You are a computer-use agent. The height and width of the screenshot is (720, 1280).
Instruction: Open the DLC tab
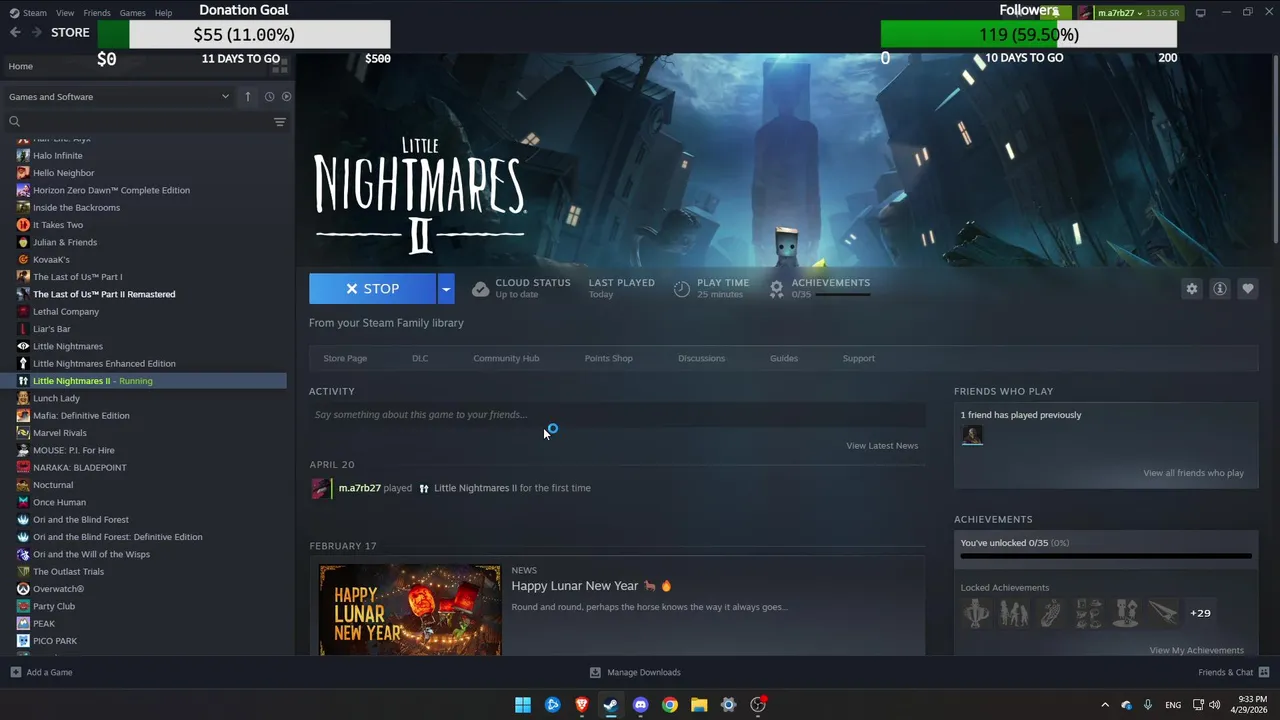(420, 358)
